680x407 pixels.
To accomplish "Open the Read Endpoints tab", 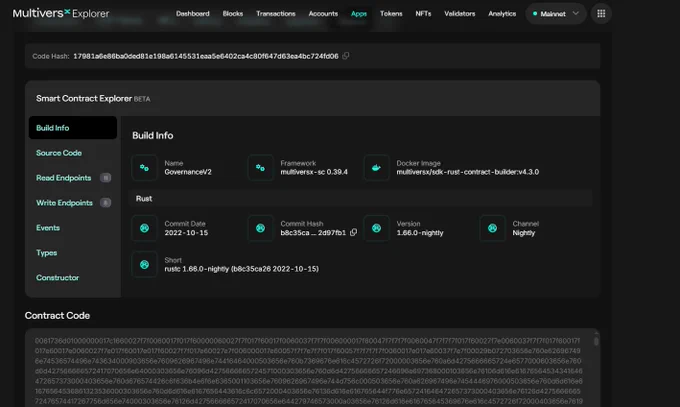I will tap(64, 178).
